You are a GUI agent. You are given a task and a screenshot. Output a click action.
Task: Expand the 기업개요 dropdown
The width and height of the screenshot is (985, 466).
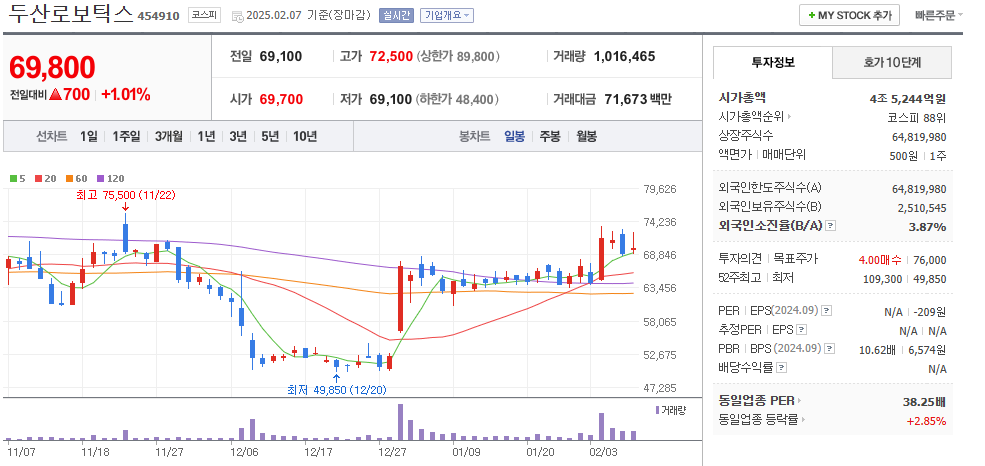447,15
